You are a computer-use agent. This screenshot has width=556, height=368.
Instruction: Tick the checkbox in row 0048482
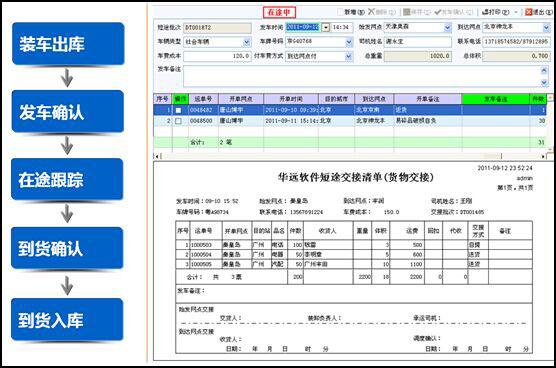coord(178,110)
